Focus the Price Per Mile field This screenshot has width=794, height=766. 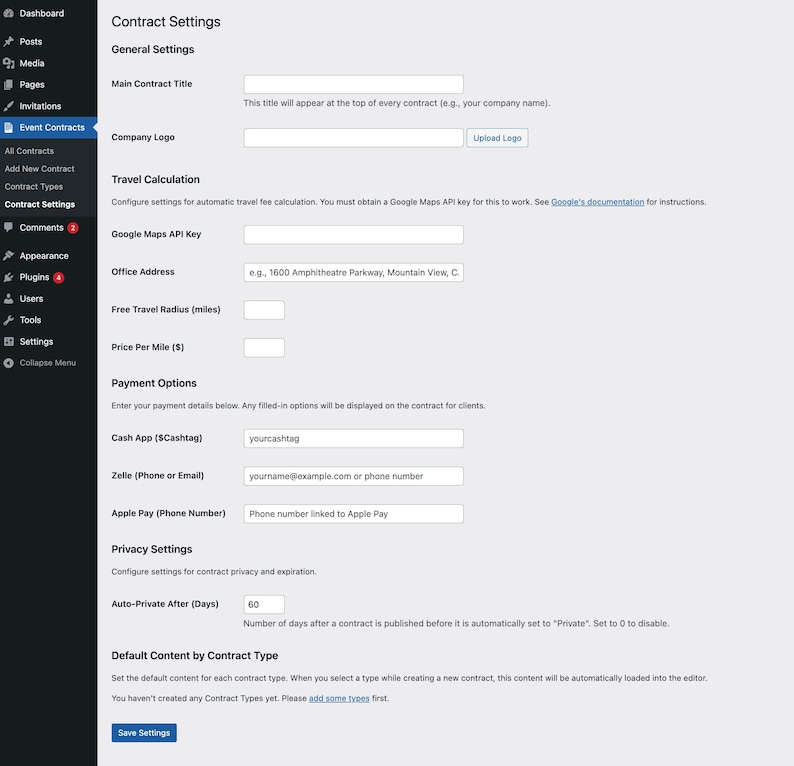point(264,348)
